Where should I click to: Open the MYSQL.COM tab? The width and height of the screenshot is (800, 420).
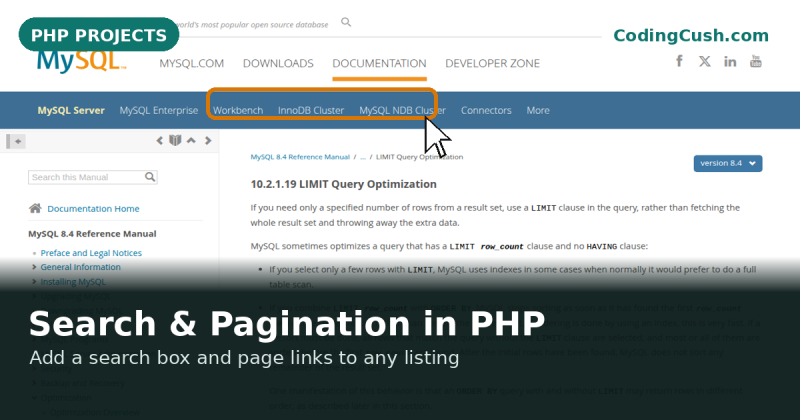pyautogui.click(x=191, y=63)
